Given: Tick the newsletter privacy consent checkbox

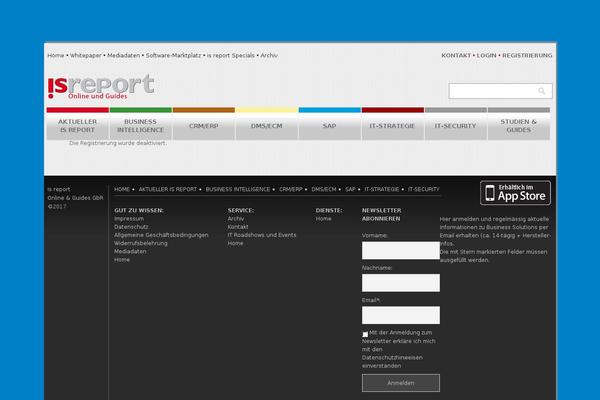Looking at the screenshot, I should point(365,334).
